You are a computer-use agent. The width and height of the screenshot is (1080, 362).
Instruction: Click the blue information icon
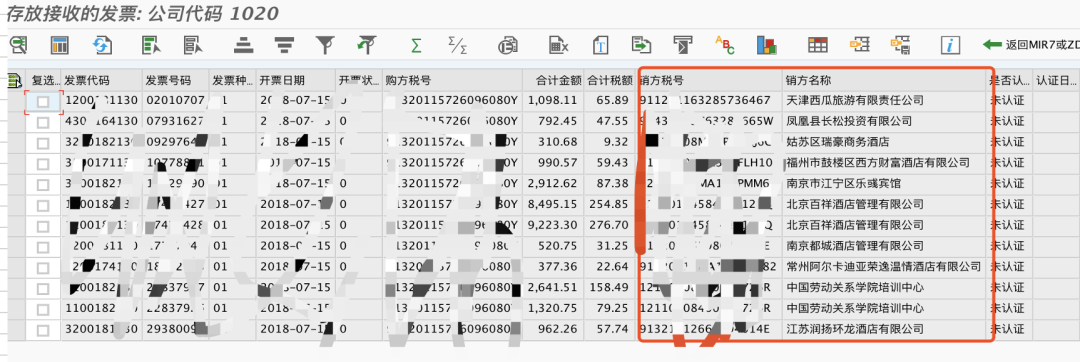(x=951, y=45)
